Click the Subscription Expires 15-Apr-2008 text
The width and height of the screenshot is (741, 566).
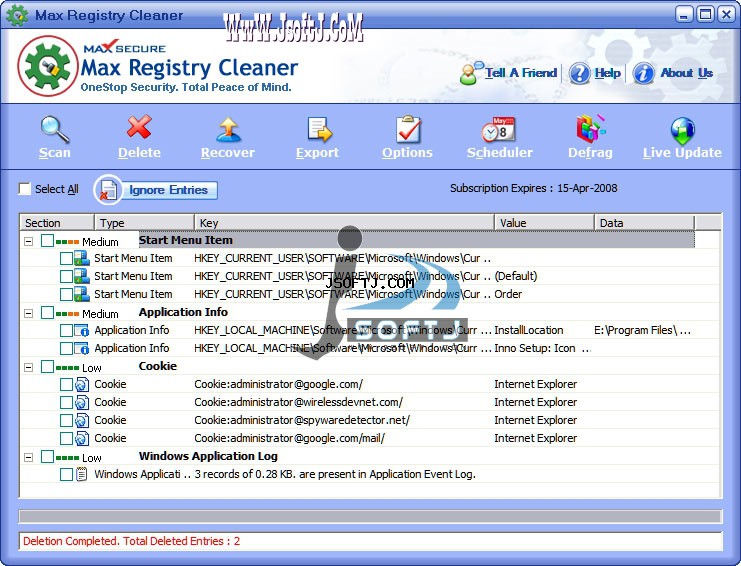[534, 188]
